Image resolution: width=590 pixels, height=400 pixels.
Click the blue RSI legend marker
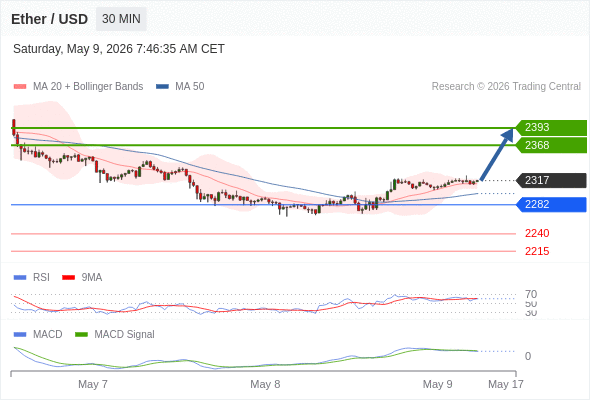click(x=20, y=278)
